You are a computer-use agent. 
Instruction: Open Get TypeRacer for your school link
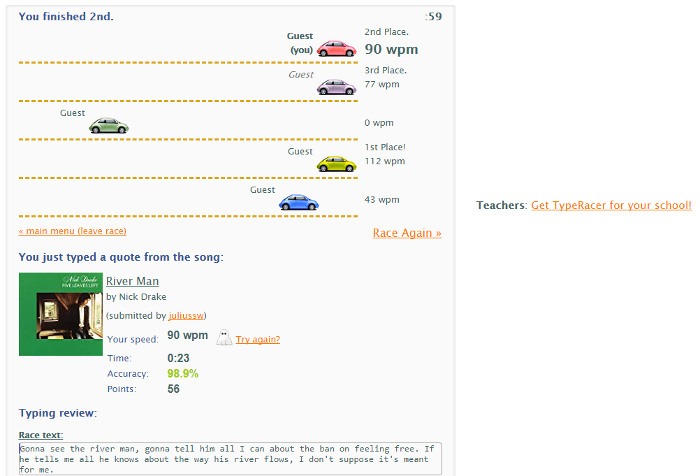coord(611,205)
